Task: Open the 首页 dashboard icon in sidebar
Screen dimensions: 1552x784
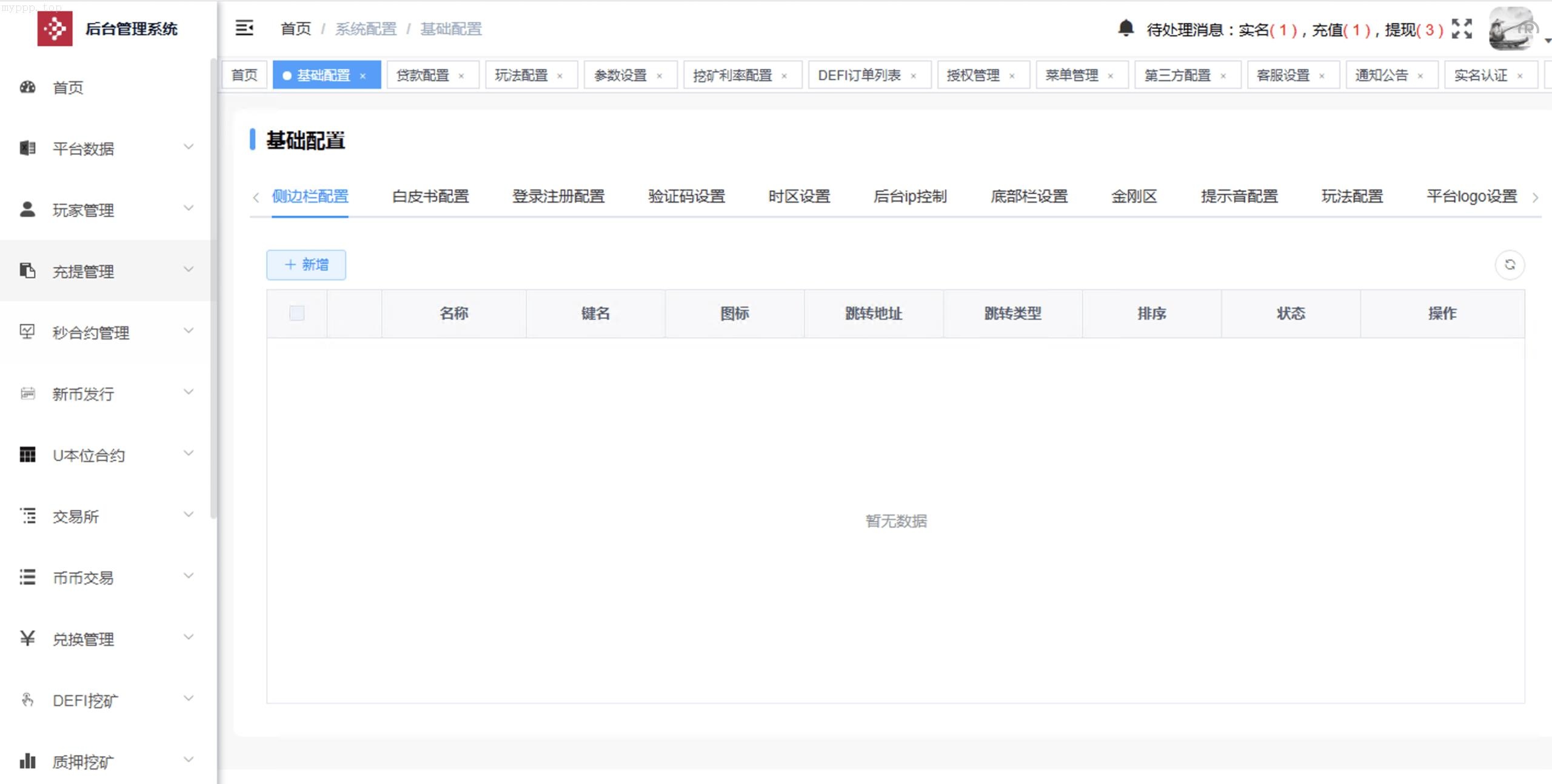Action: click(27, 87)
